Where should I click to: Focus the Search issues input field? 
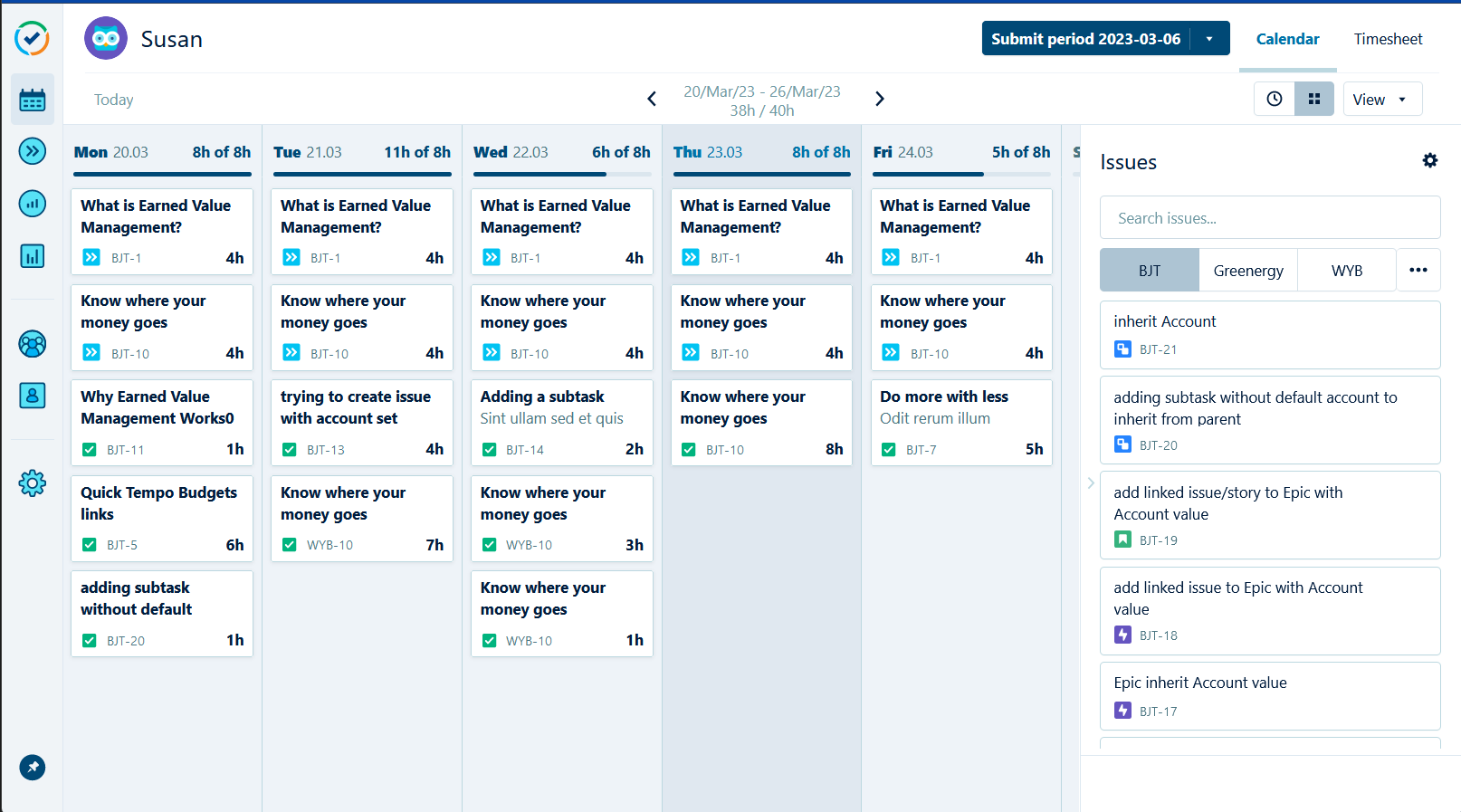point(1270,218)
